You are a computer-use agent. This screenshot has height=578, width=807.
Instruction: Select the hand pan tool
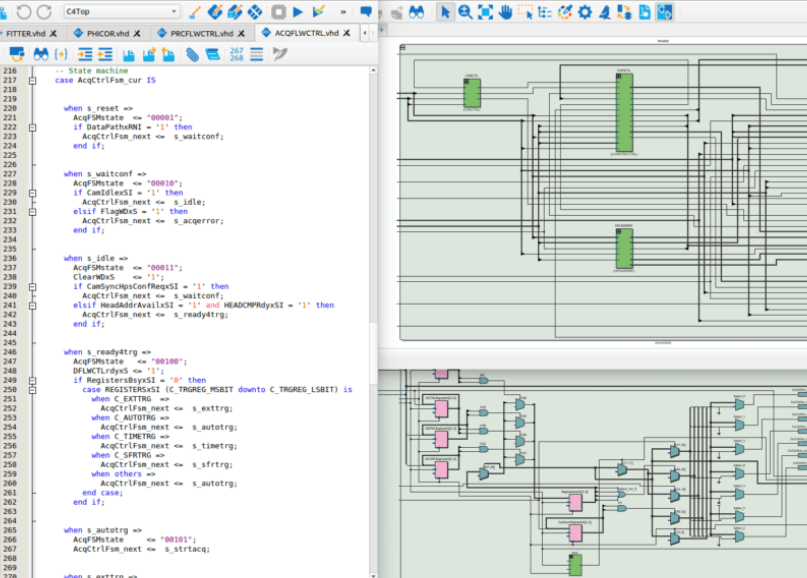click(x=506, y=12)
